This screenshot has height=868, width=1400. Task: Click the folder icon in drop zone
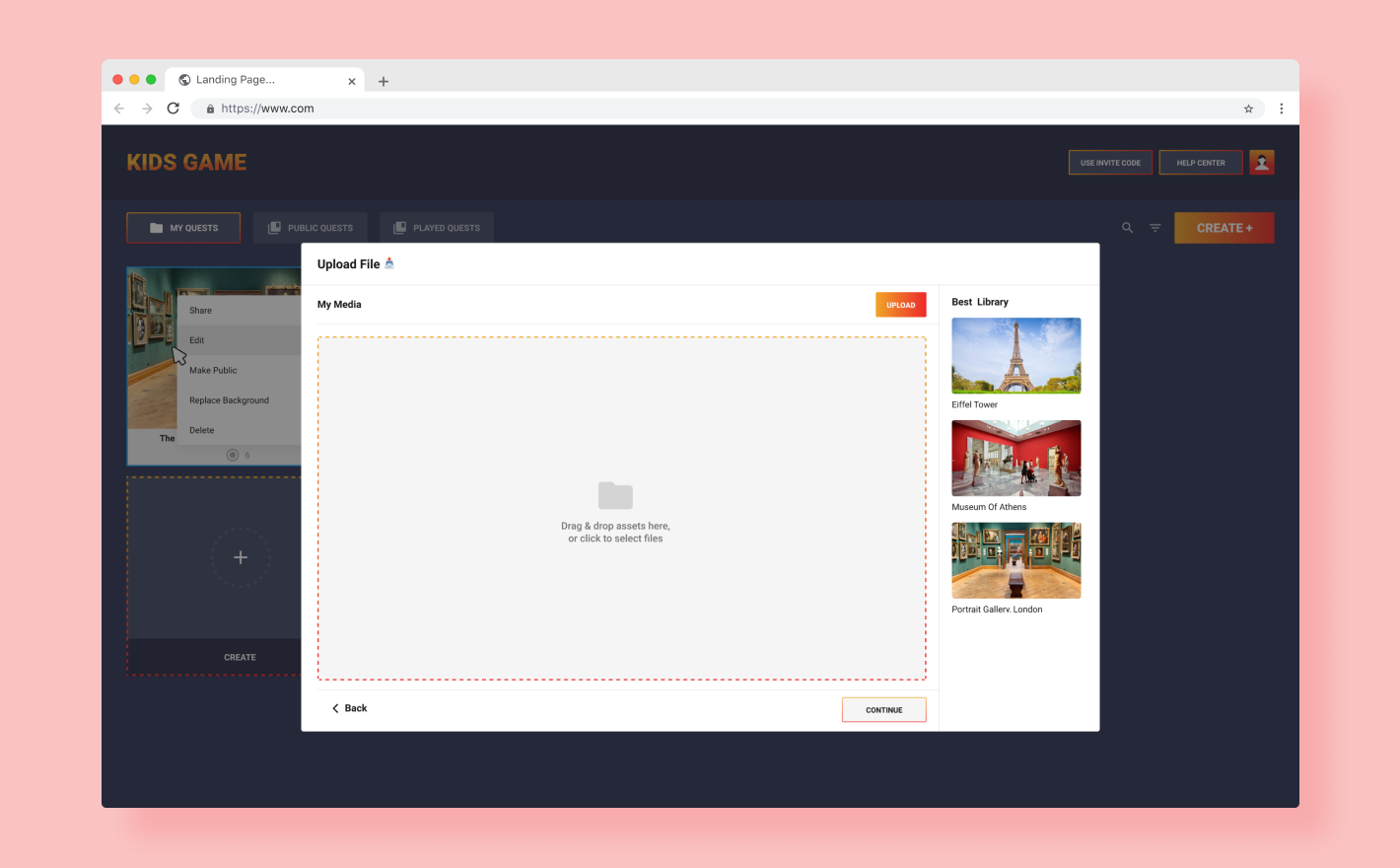pyautogui.click(x=615, y=495)
